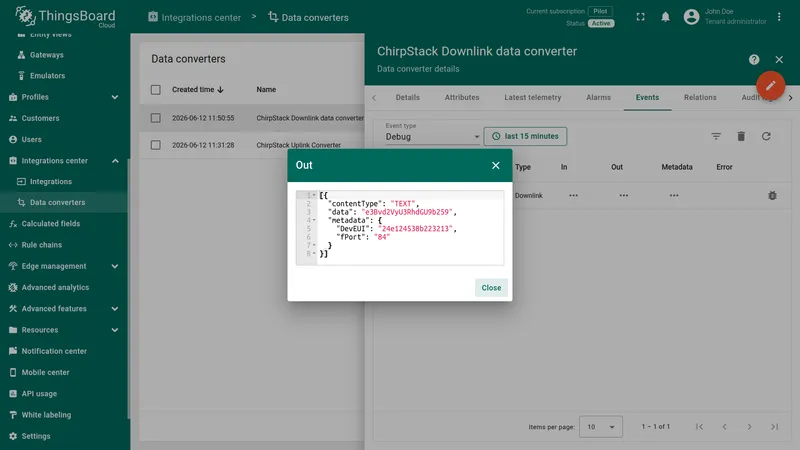Screen dimensions: 800x450
Task: Click the Close button in Out dialog
Action: (491, 288)
